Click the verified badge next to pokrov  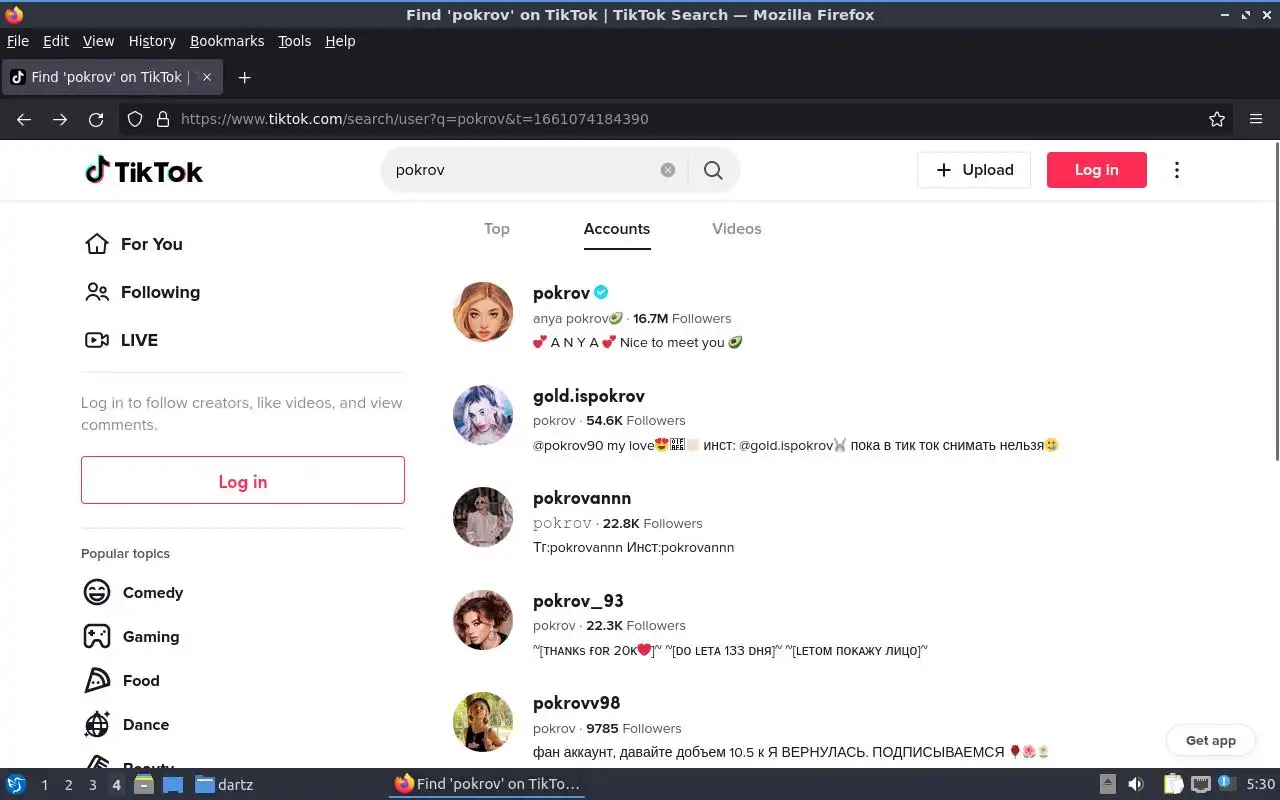(x=601, y=292)
